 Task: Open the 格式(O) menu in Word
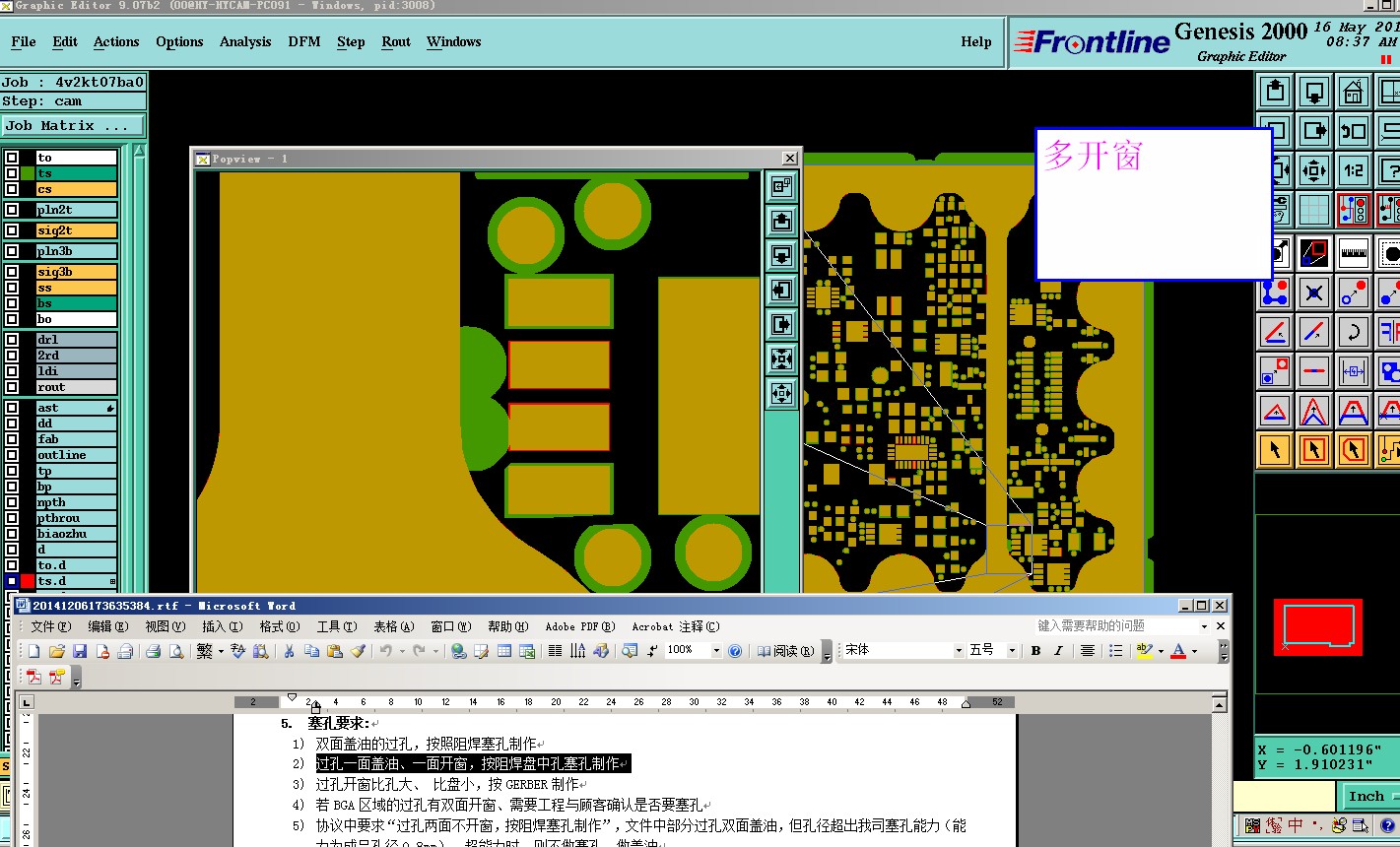(x=280, y=626)
